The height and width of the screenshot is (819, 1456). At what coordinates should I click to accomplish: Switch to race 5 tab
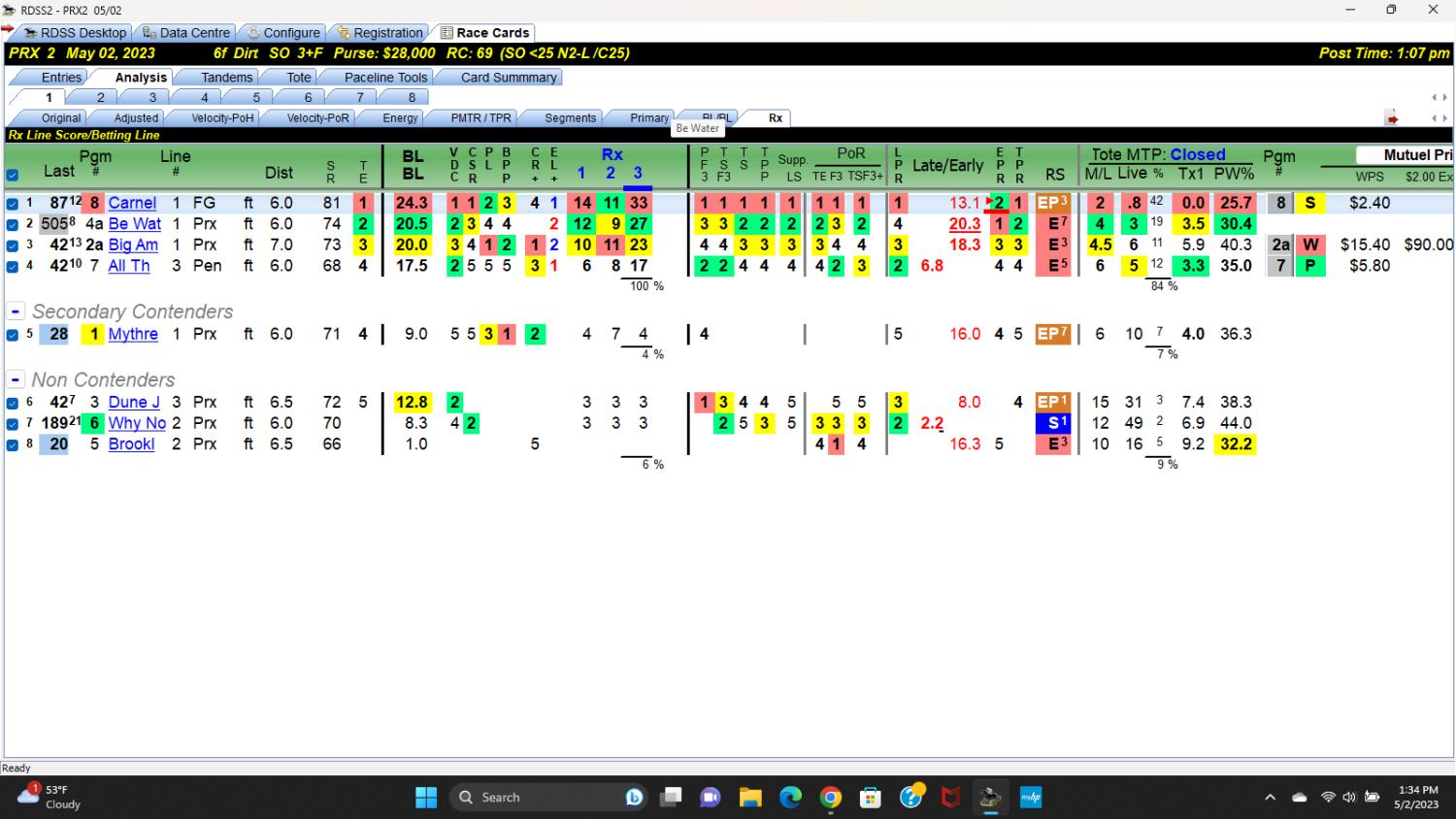coord(256,98)
